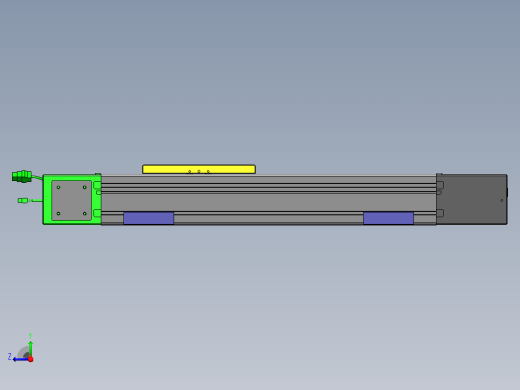Click the gray square cover plate with four screws
This screenshot has height=390, width=520.
coord(71,200)
